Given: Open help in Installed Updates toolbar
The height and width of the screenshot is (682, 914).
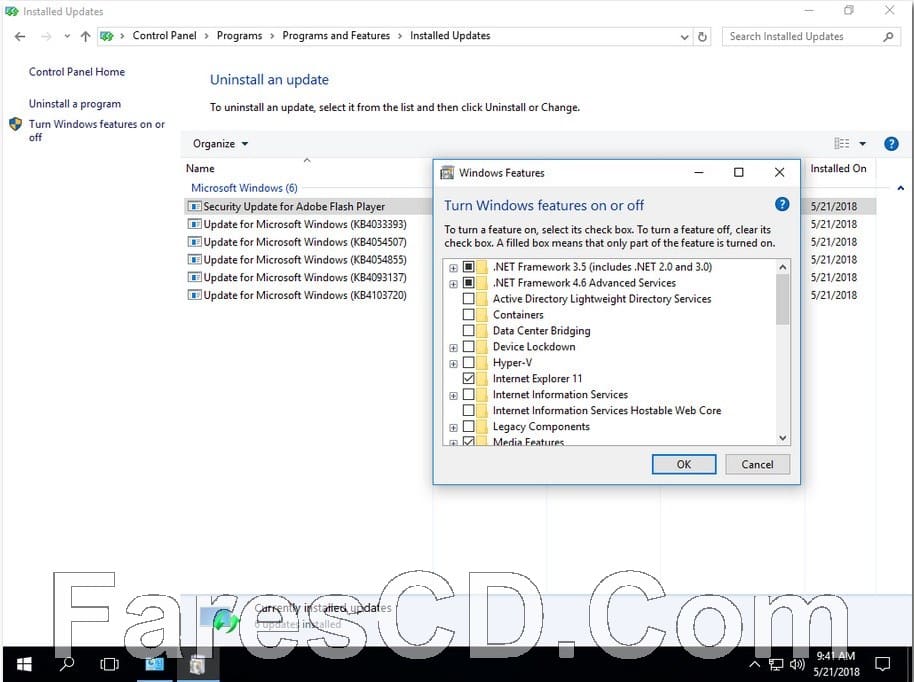Looking at the screenshot, I should pos(891,143).
